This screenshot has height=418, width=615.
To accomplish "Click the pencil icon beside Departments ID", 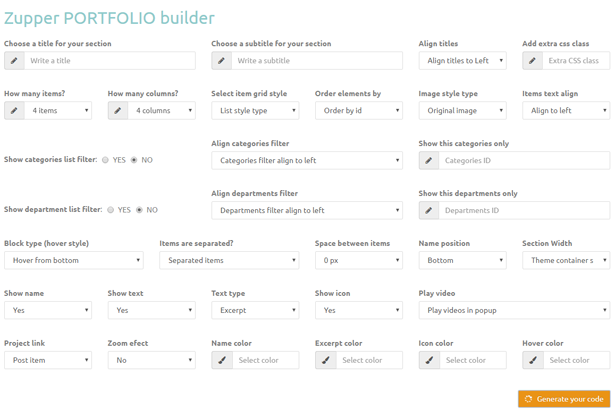I will point(429,211).
